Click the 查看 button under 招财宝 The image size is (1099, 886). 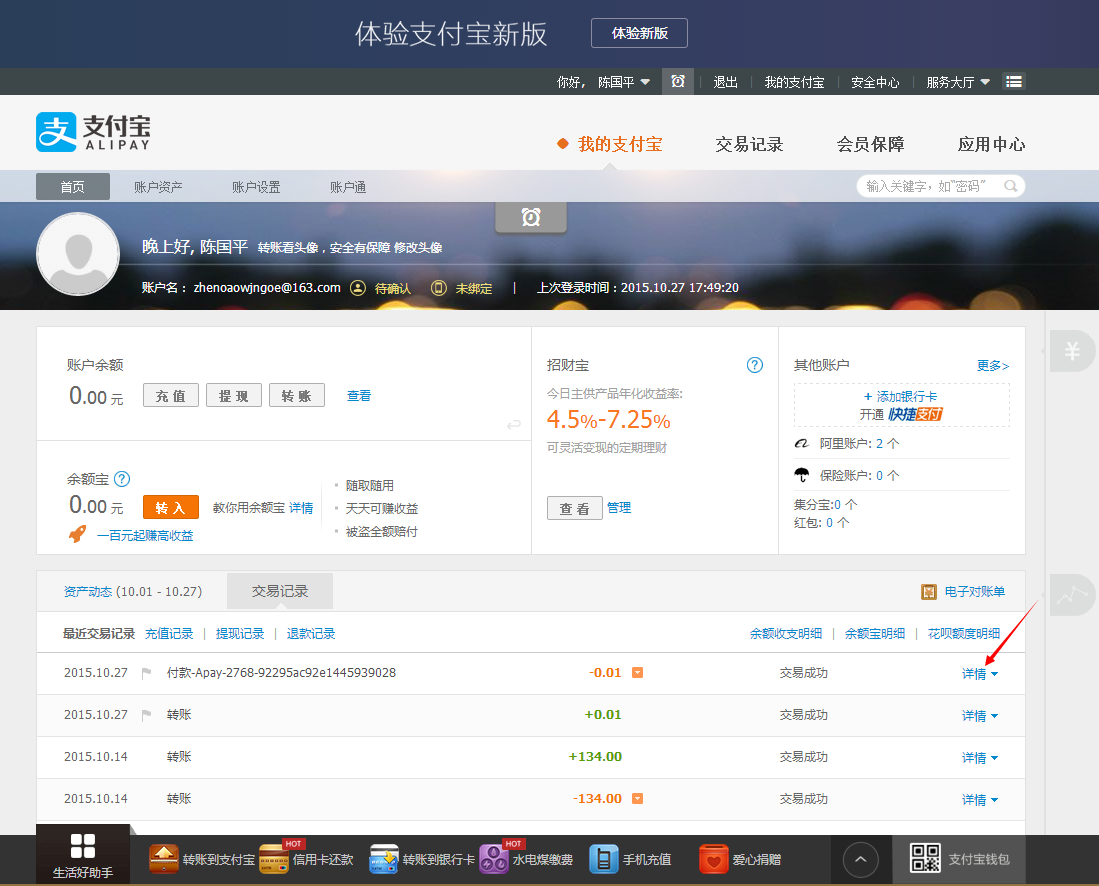pos(575,508)
